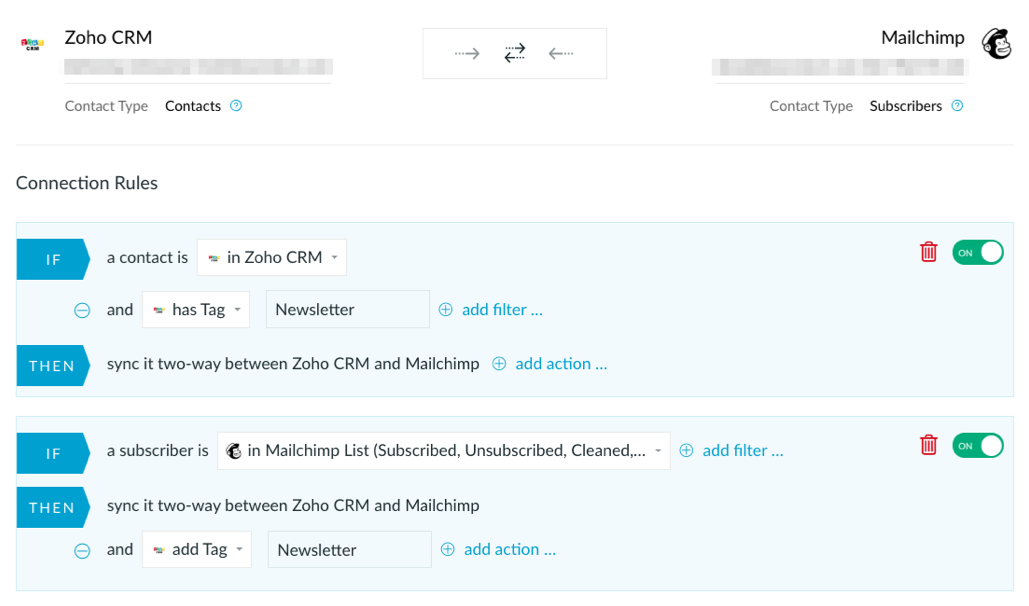
Task: Open help icon next to Subscribers type
Action: pos(957,106)
